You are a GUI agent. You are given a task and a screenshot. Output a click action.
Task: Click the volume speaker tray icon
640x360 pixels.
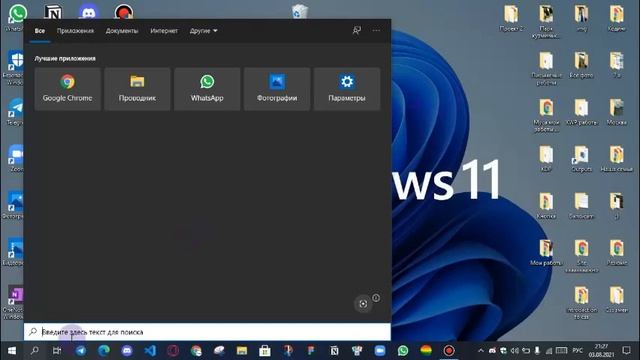tap(515, 351)
